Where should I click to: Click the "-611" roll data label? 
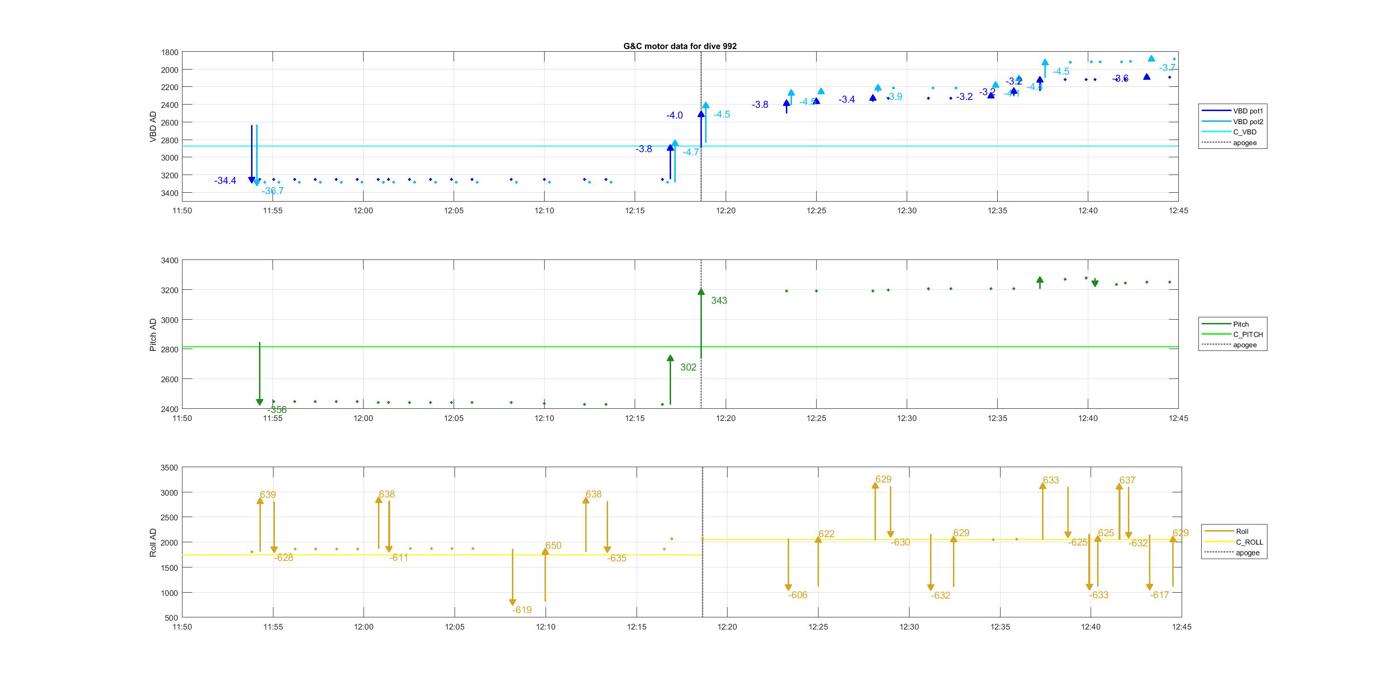[399, 558]
